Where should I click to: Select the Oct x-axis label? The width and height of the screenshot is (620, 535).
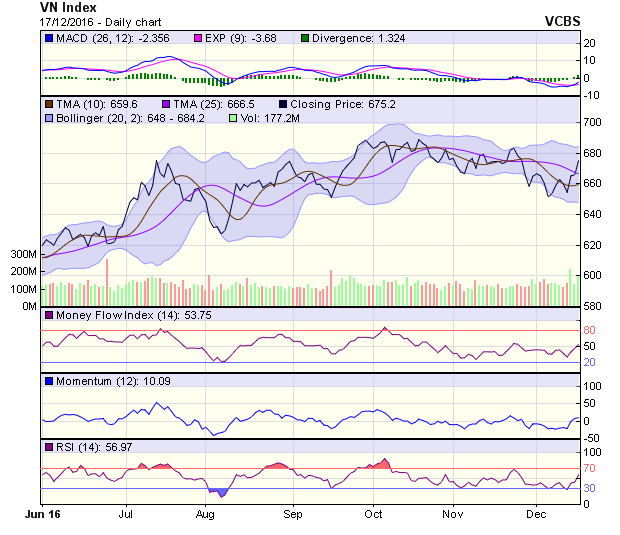[x=373, y=513]
